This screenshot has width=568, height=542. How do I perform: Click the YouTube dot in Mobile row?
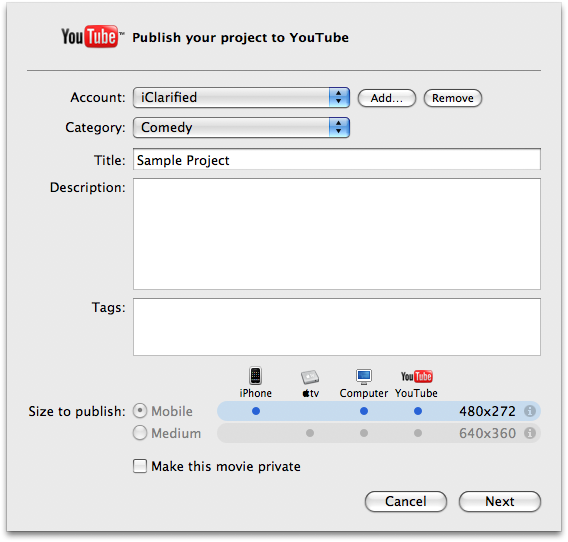coord(418,411)
